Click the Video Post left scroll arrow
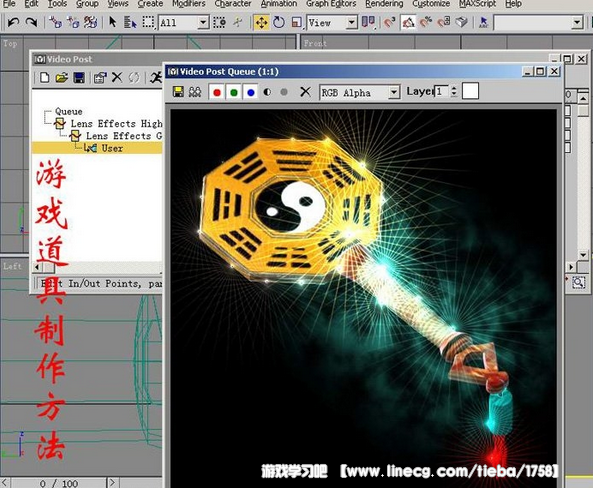 tap(37, 267)
